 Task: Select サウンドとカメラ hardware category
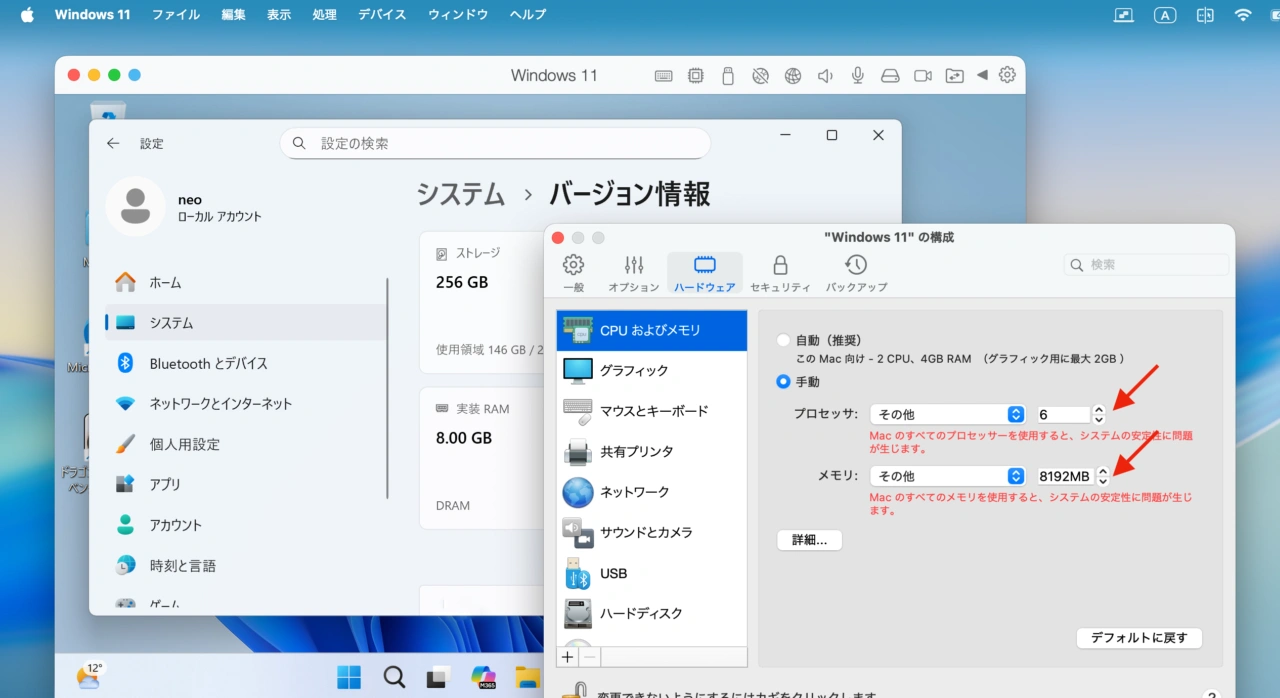[640, 533]
